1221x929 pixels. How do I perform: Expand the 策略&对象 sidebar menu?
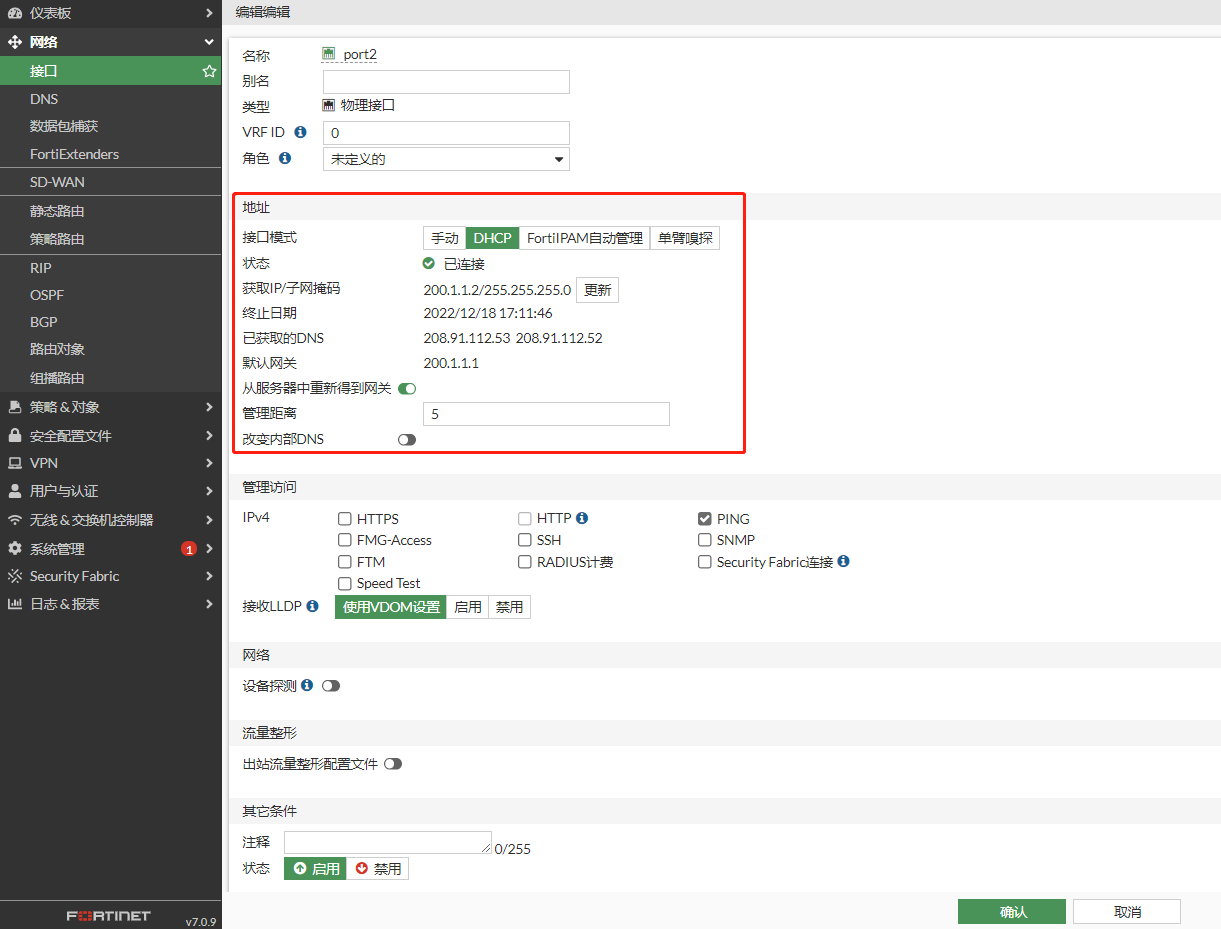click(110, 407)
